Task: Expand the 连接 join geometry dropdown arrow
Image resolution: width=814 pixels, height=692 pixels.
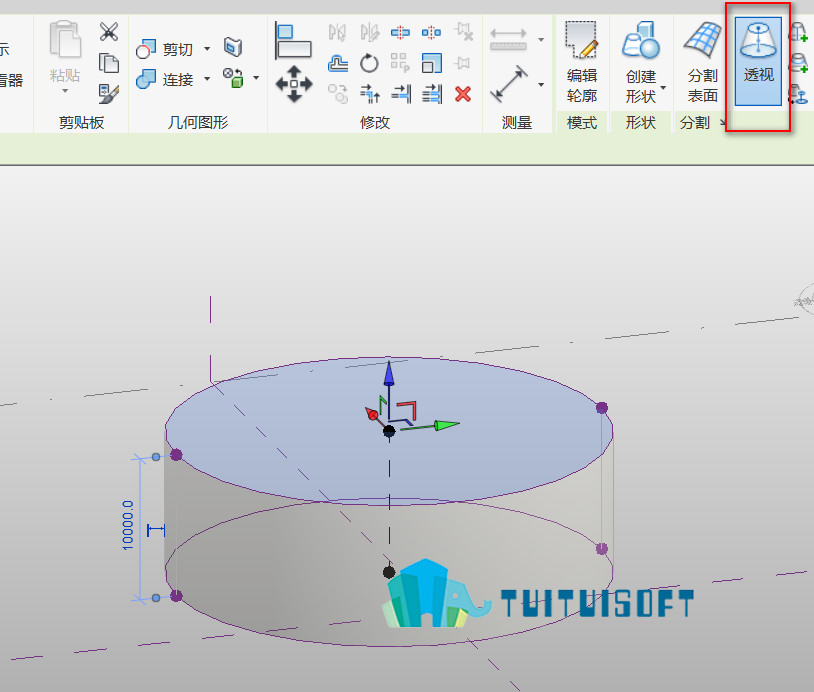Action: tap(207, 79)
